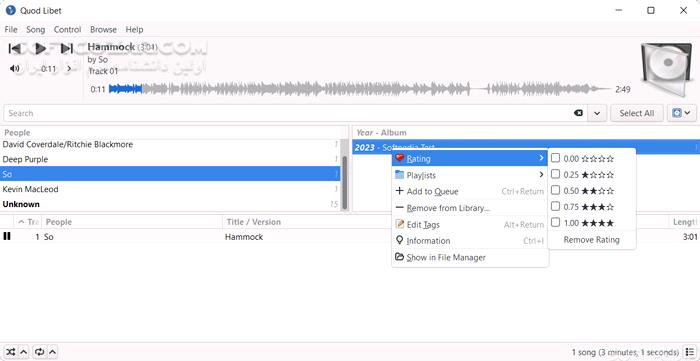Click the volume speaker icon
Viewport: 700px width, 361px height.
[x=15, y=68]
